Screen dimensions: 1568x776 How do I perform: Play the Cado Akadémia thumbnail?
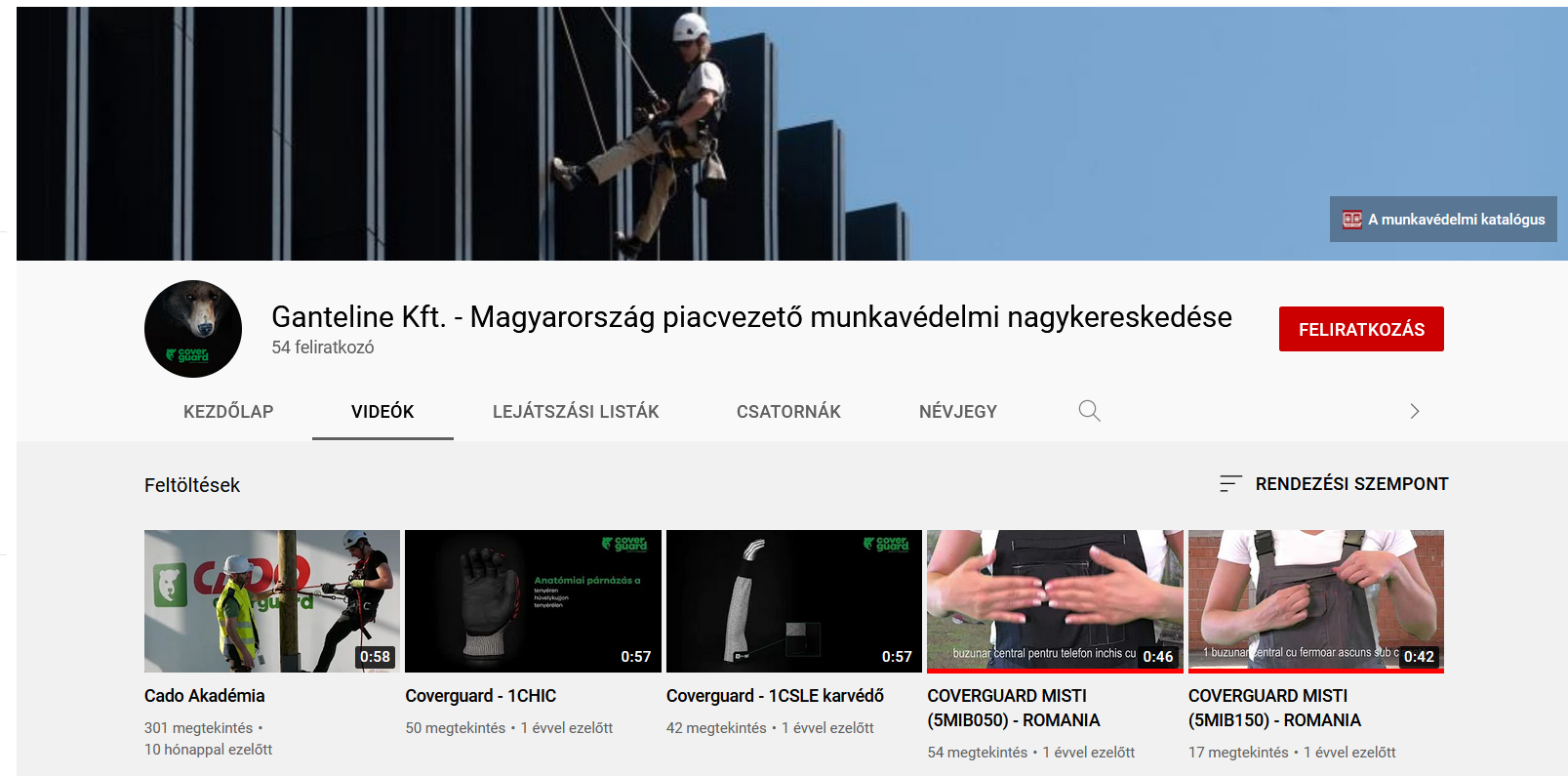click(272, 601)
